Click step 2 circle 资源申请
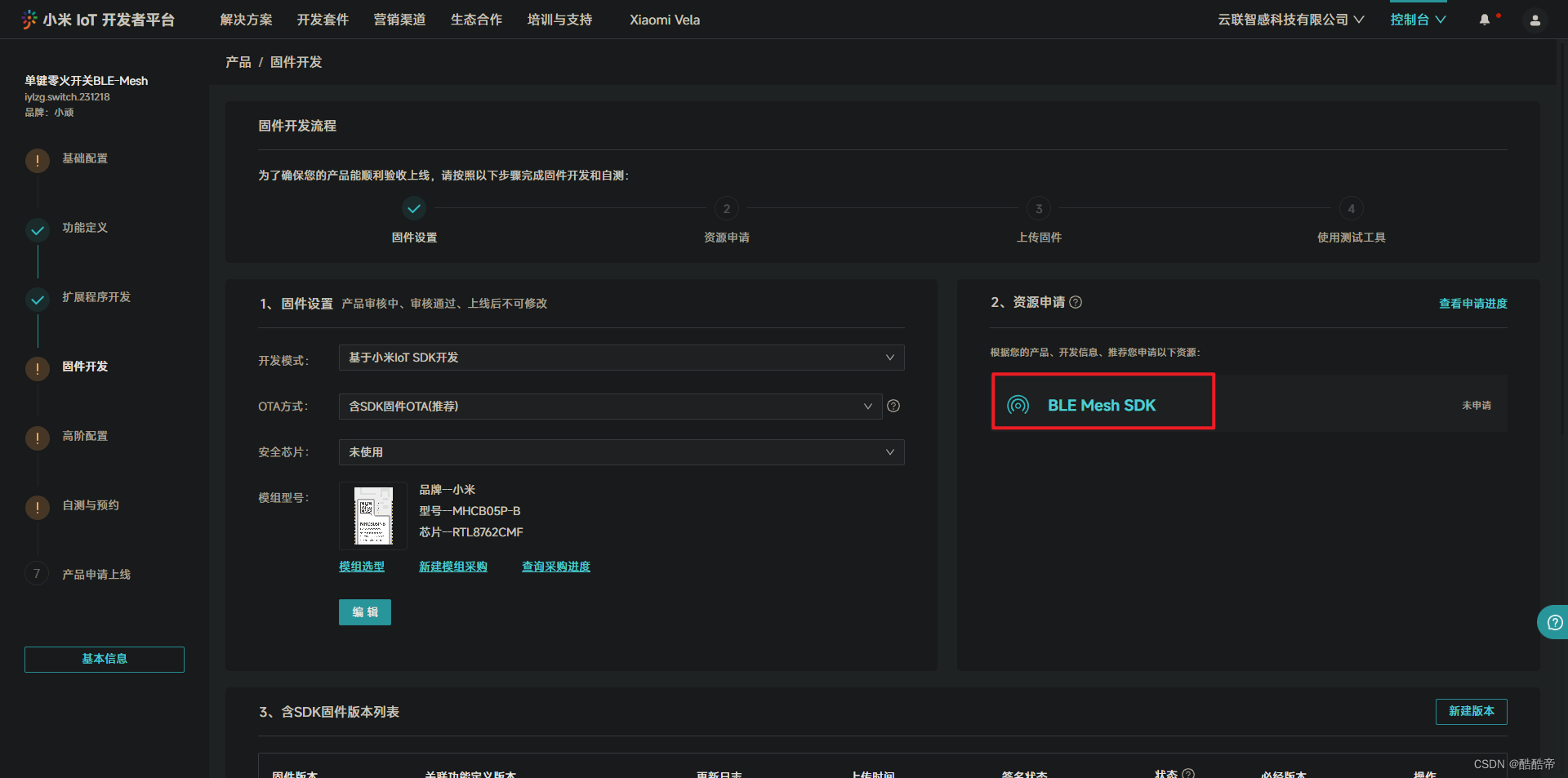The height and width of the screenshot is (778, 1568). [727, 209]
